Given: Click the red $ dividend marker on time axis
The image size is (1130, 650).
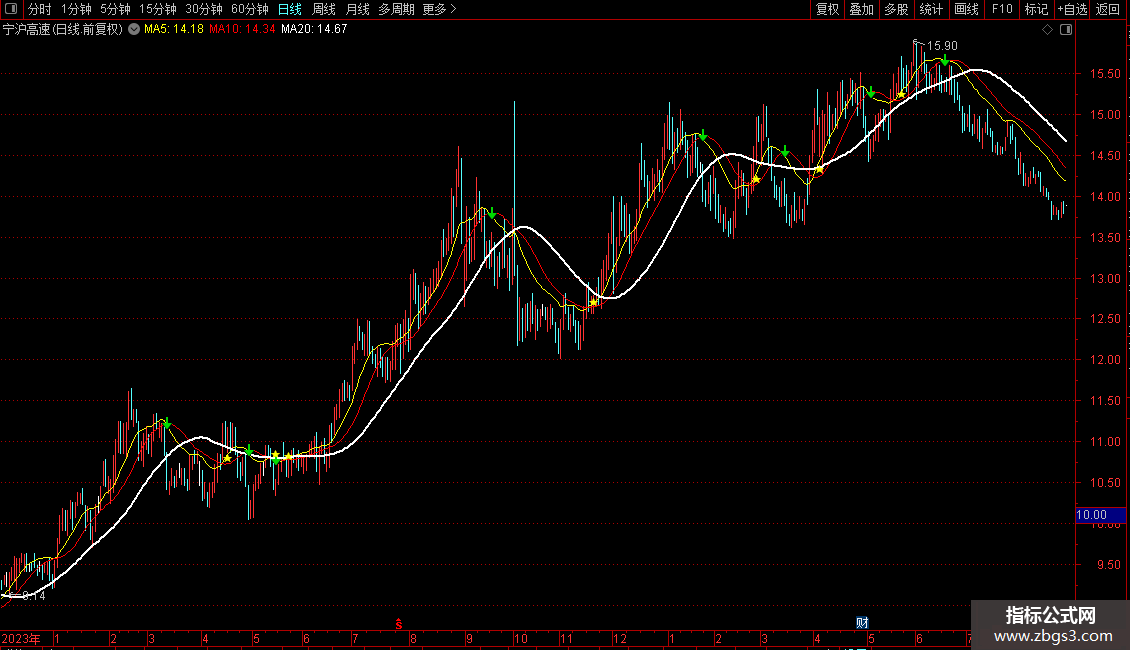Looking at the screenshot, I should tap(398, 624).
